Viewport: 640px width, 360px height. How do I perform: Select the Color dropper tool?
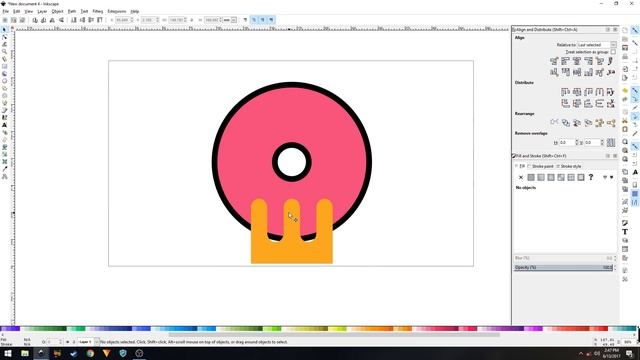click(4, 169)
